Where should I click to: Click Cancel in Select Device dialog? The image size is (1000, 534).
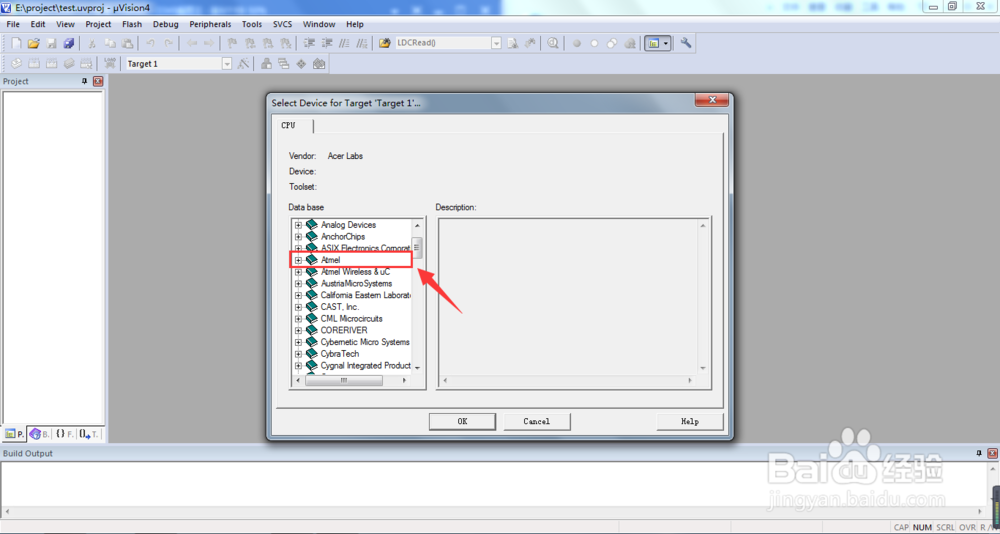coord(537,421)
